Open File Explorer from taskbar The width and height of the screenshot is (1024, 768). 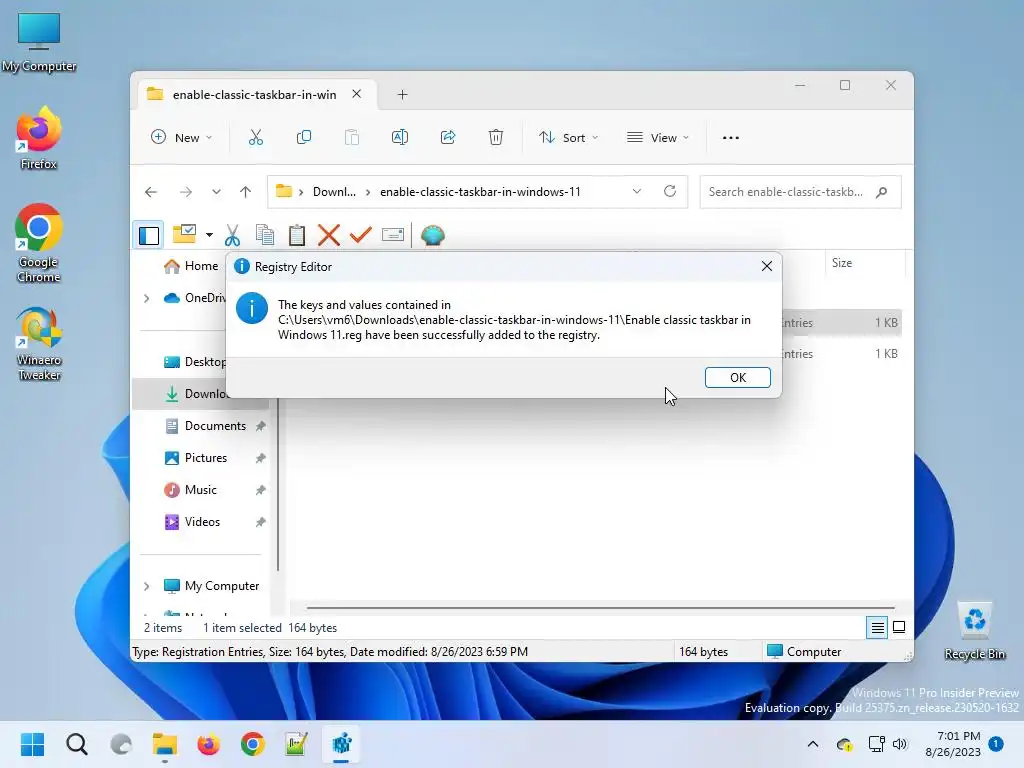click(165, 744)
